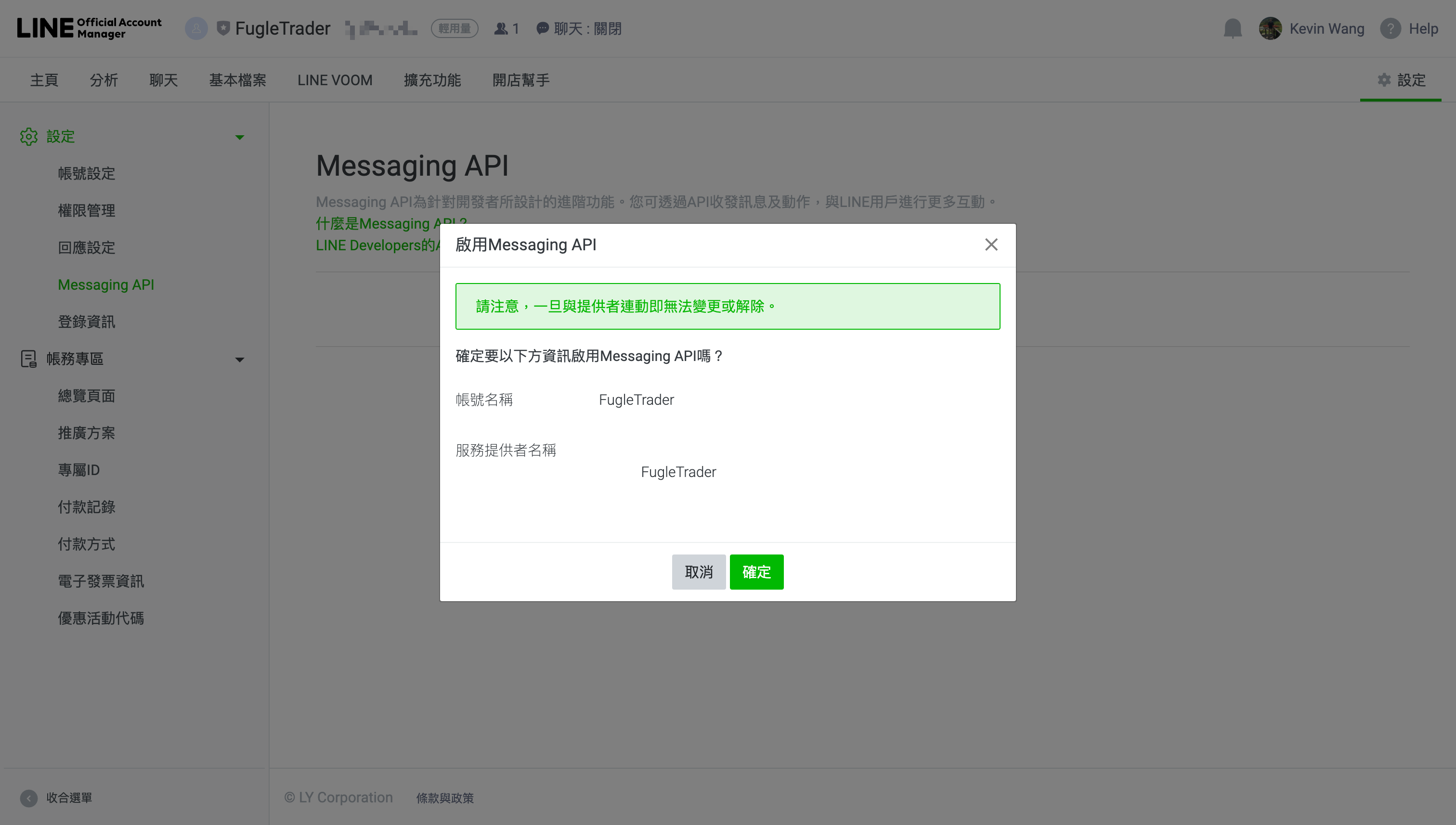The width and height of the screenshot is (1456, 825).
Task: Open the Kevin Wang user menu
Action: coord(1327,28)
